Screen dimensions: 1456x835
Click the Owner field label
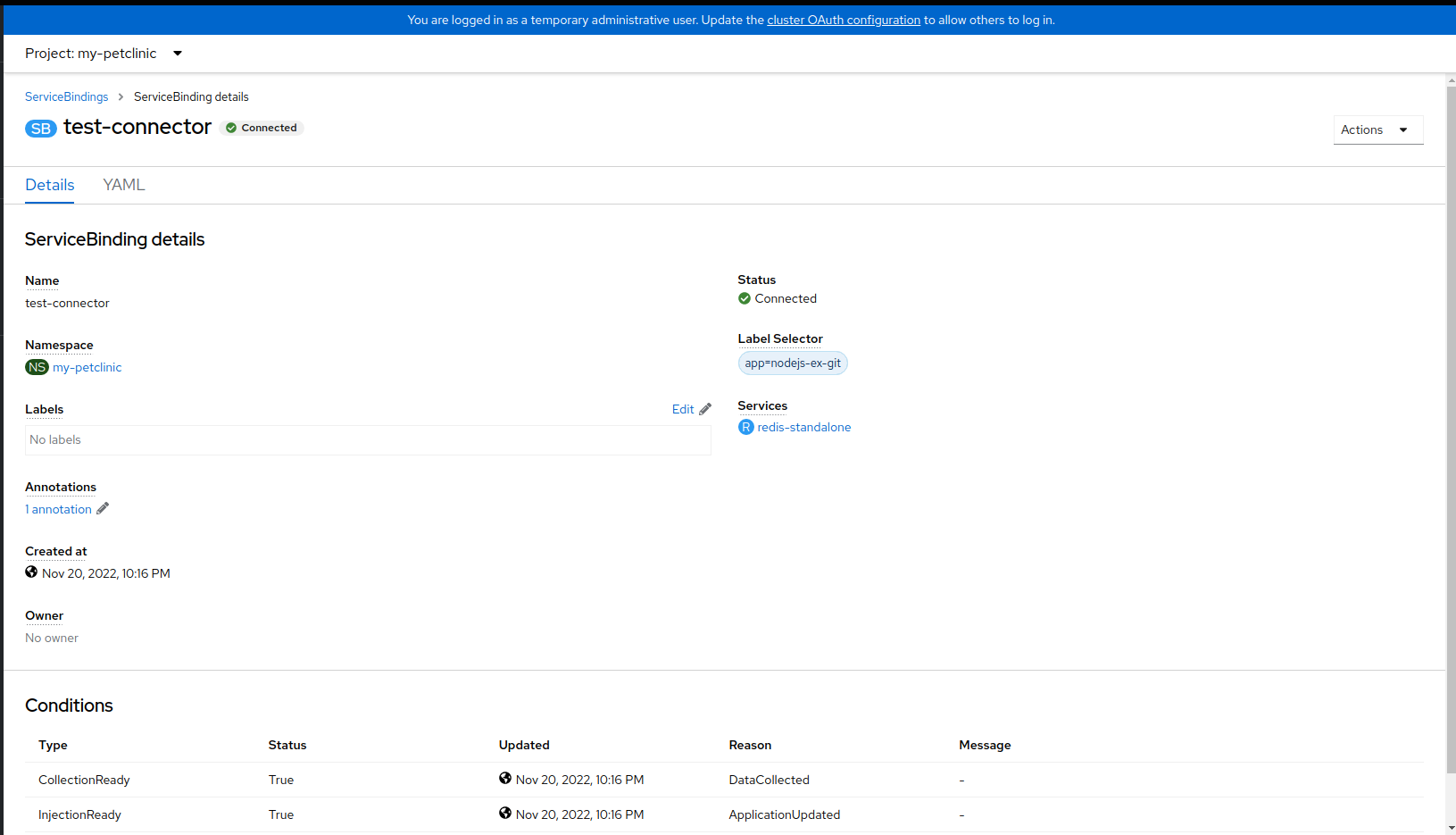click(45, 615)
